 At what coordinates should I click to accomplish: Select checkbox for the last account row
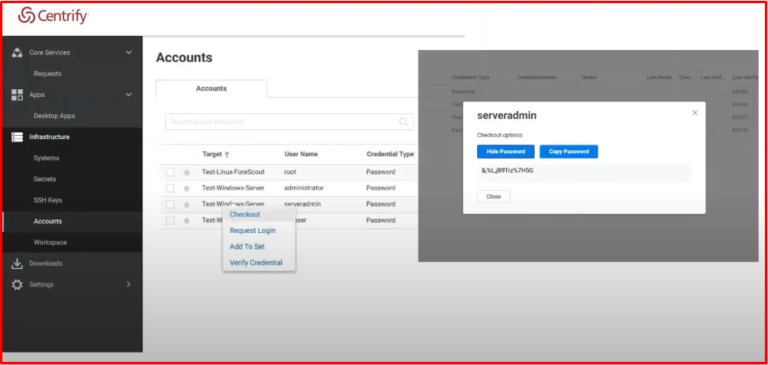coord(170,220)
